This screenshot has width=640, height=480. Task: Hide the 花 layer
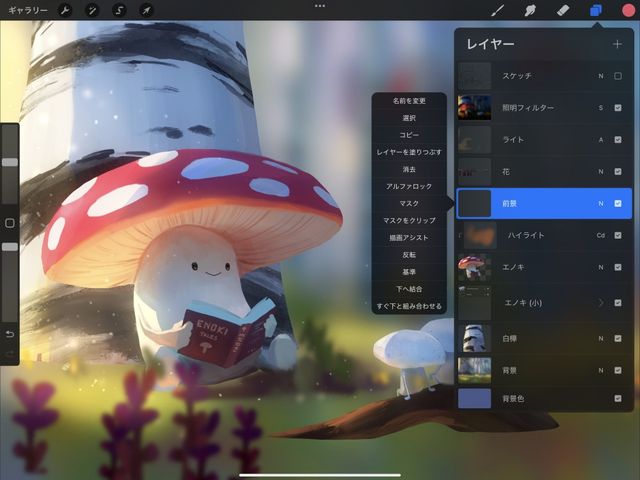tap(618, 171)
